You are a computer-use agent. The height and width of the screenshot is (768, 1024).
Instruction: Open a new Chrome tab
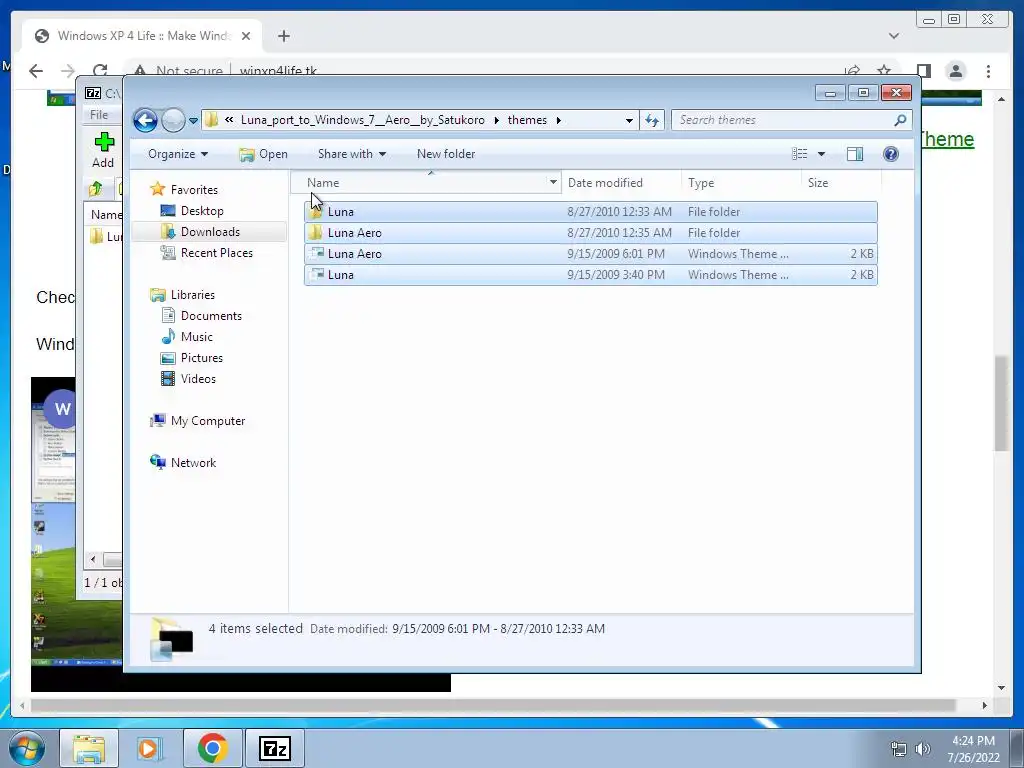(x=283, y=36)
